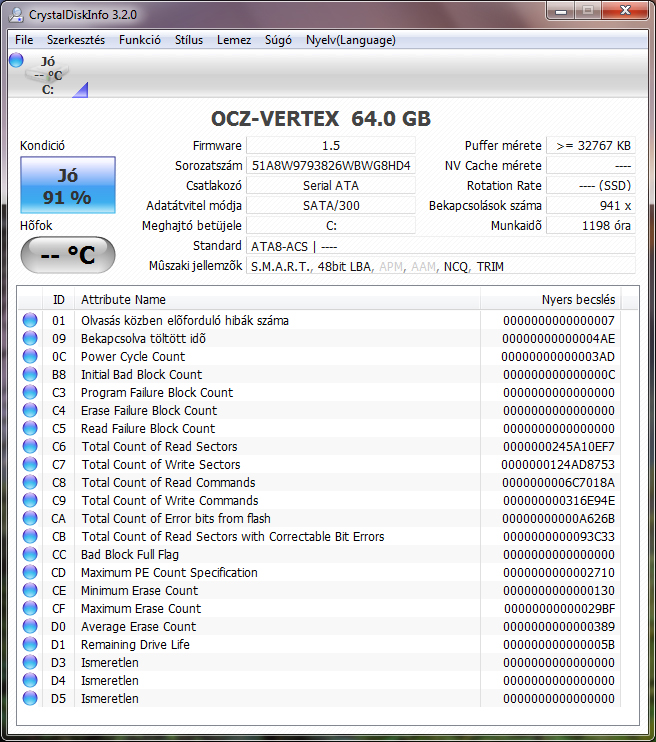Open the Funkció menu
The width and height of the screenshot is (656, 742).
click(x=140, y=40)
